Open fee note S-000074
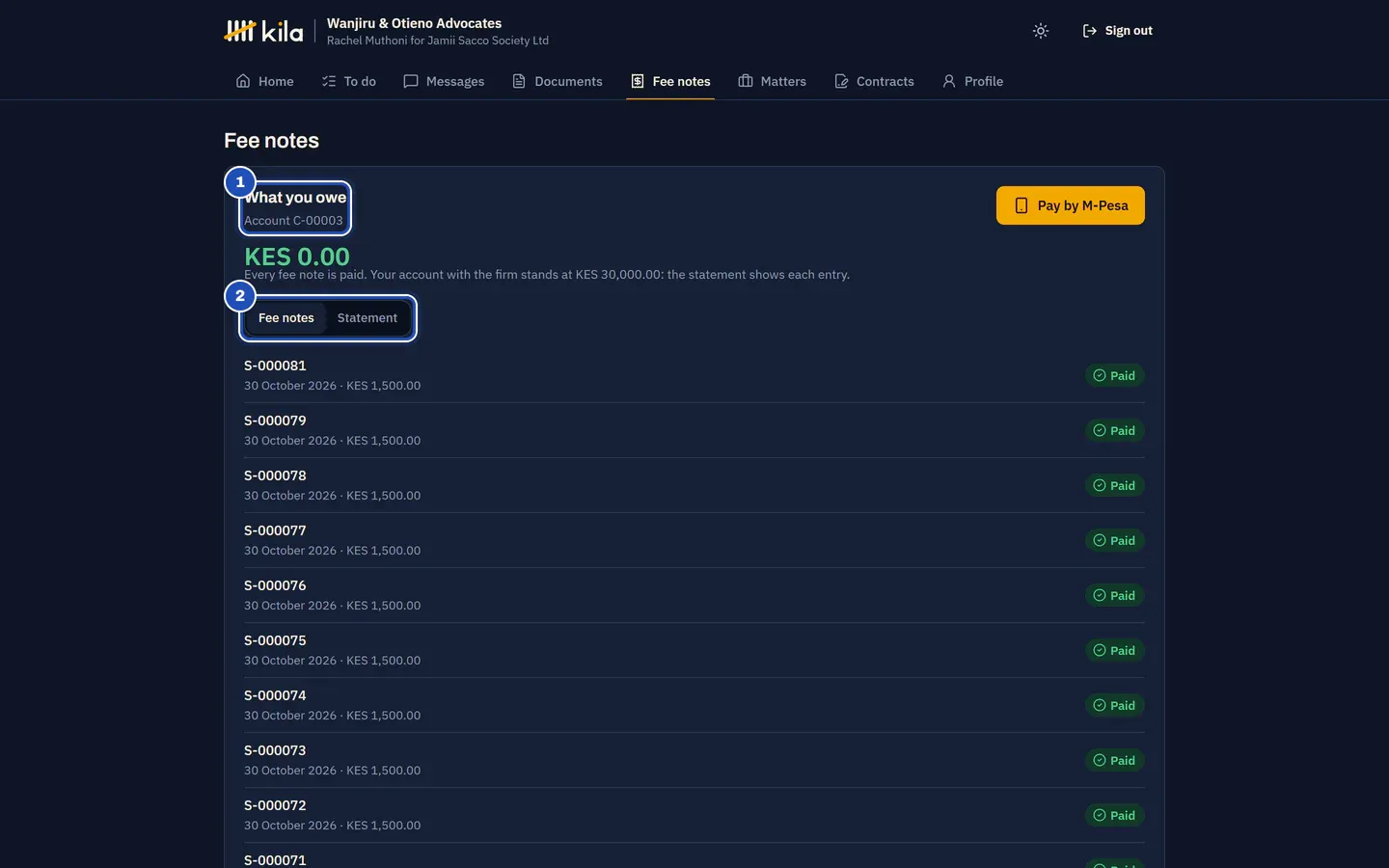Image resolution: width=1389 pixels, height=868 pixels. pyautogui.click(x=694, y=705)
